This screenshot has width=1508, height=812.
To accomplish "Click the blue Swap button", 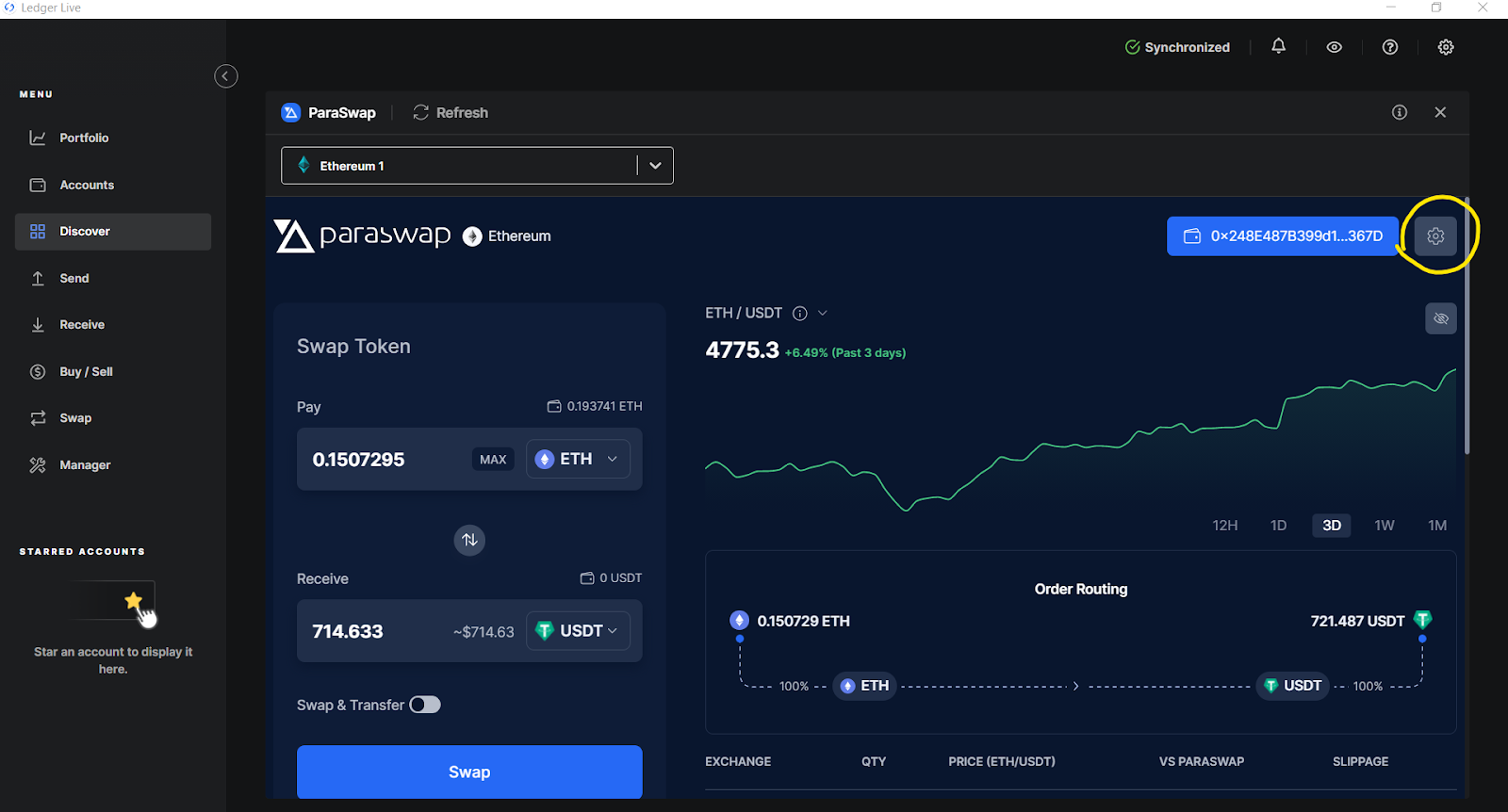I will click(469, 772).
